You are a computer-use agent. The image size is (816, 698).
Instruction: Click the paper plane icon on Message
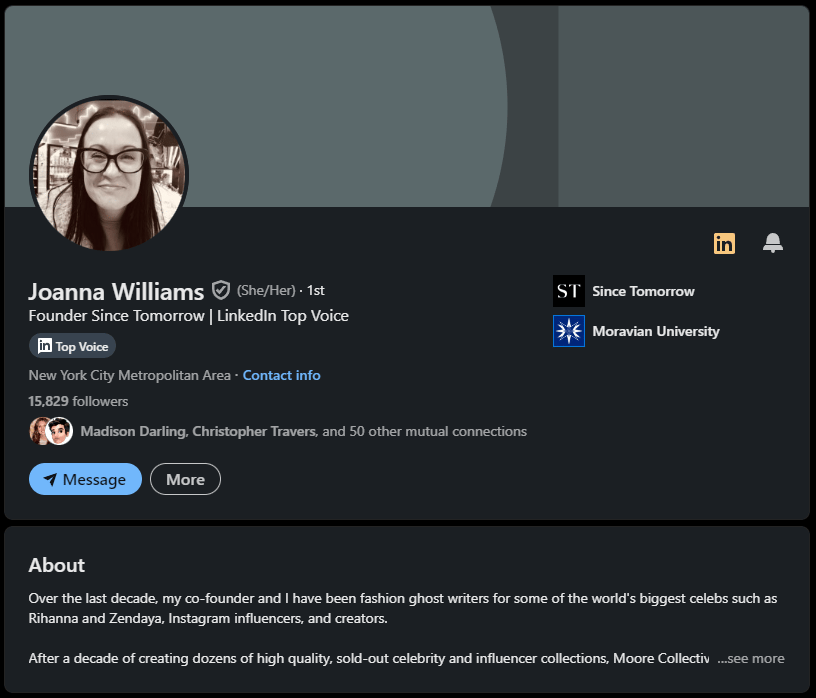tap(50, 479)
